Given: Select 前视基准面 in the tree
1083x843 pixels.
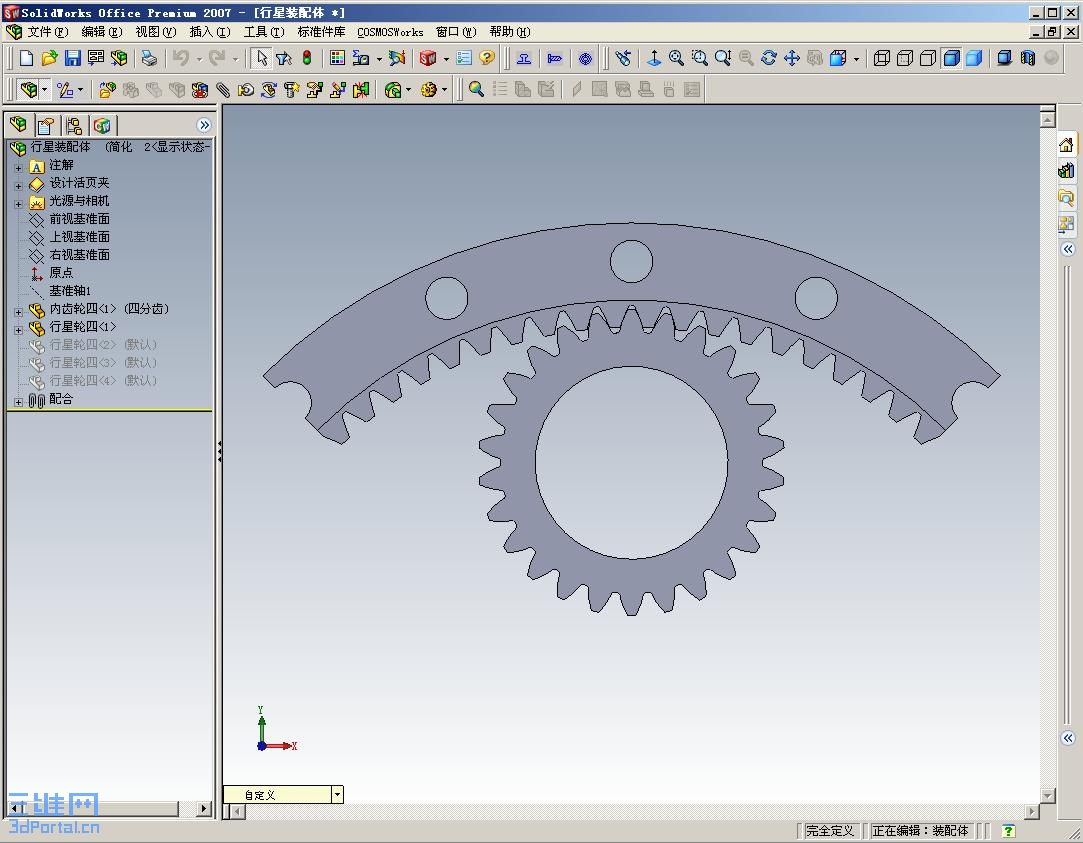Looking at the screenshot, I should (x=79, y=219).
